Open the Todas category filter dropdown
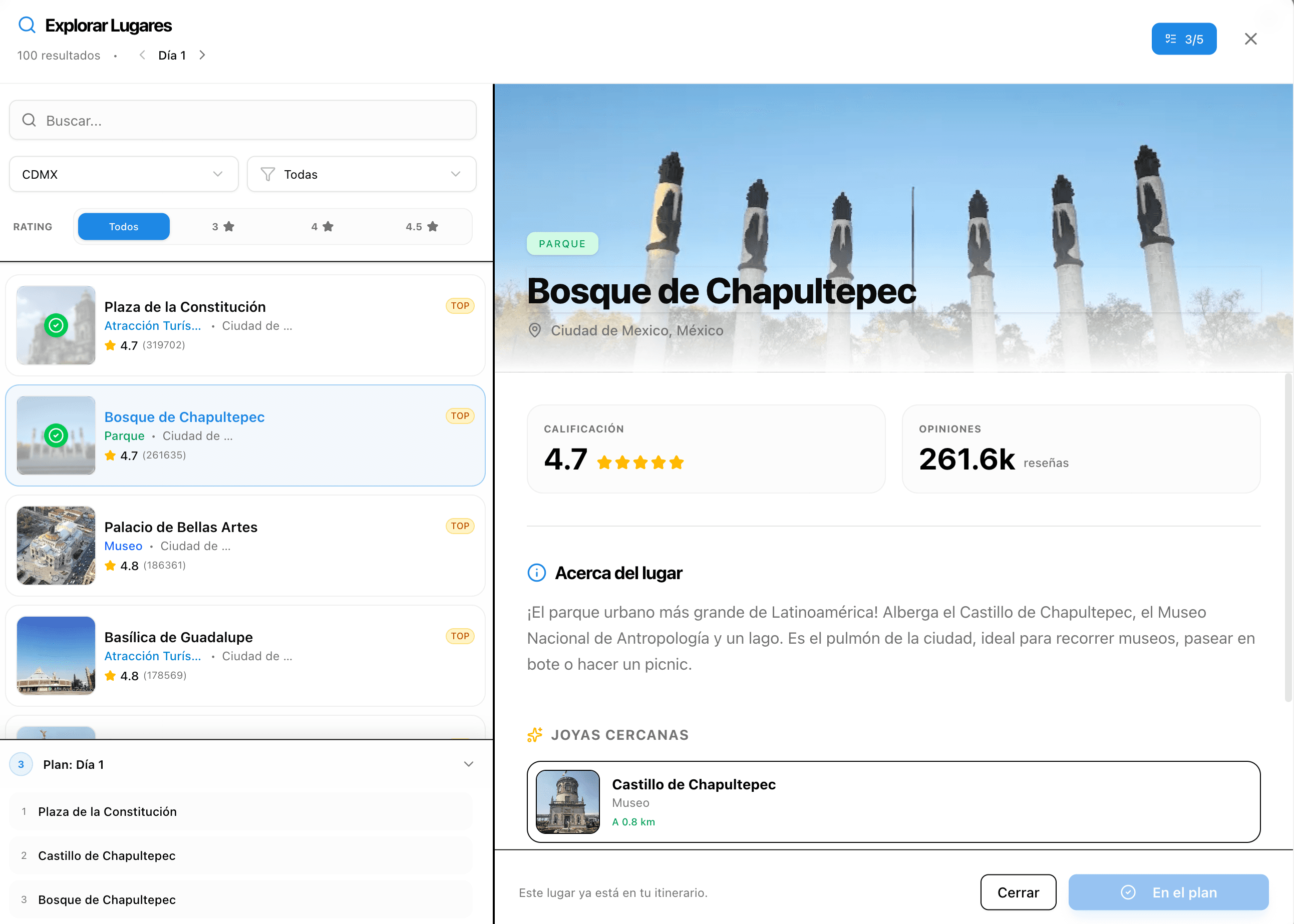This screenshot has height=924, width=1294. (361, 174)
